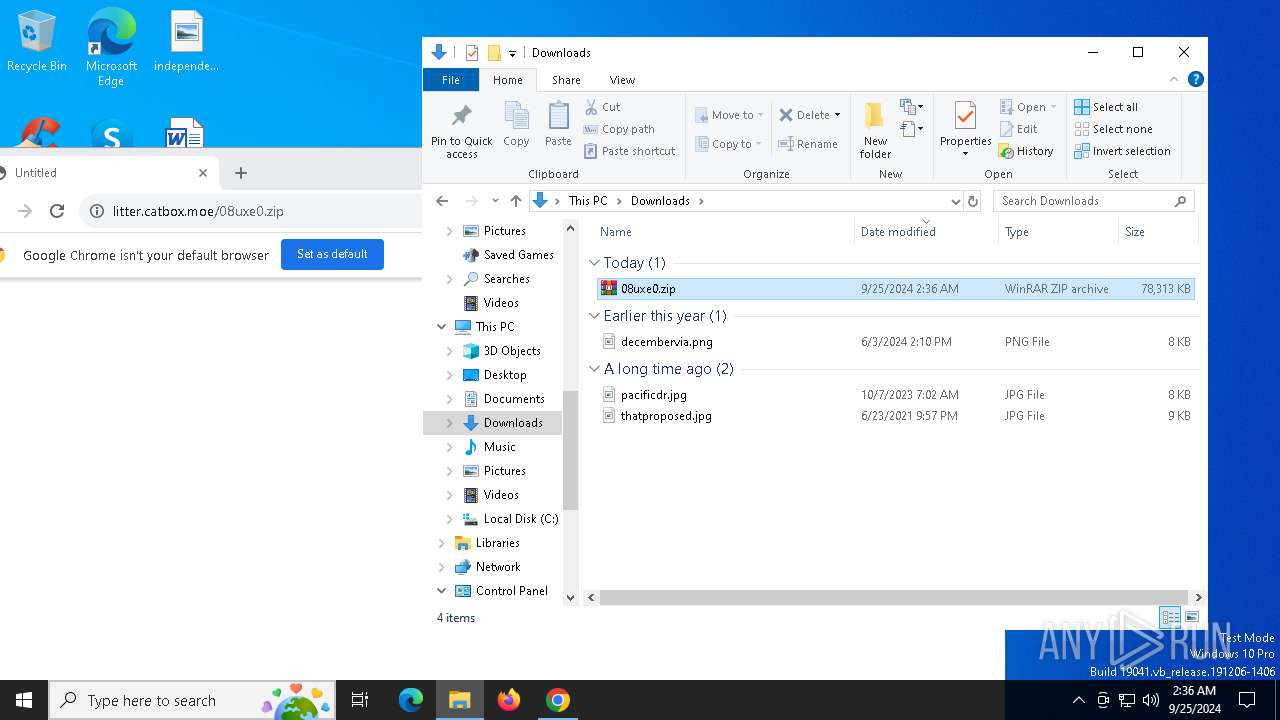Reload the Chrome page
This screenshot has width=1280, height=720.
point(57,211)
